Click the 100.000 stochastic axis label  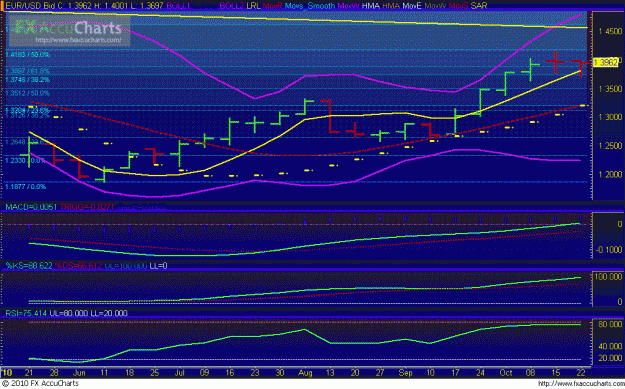point(608,277)
